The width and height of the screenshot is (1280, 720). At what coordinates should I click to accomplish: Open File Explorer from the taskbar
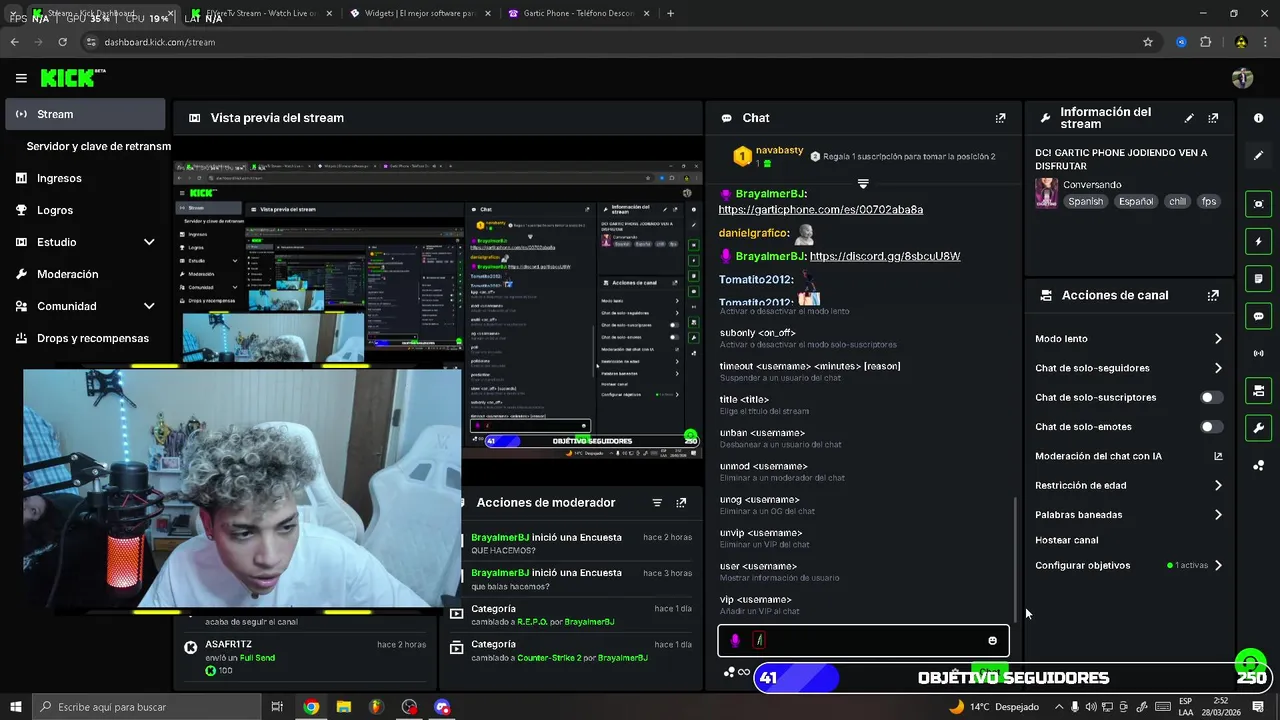(x=344, y=707)
